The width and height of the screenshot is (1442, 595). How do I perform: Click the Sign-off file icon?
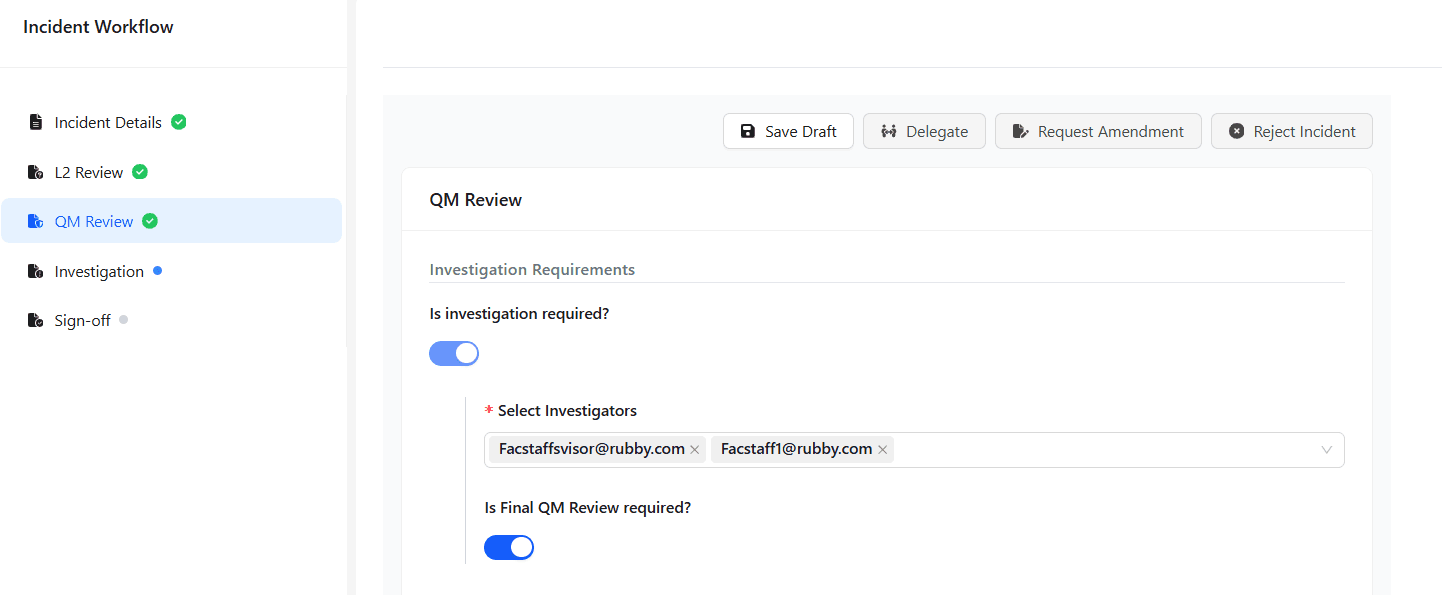(36, 321)
